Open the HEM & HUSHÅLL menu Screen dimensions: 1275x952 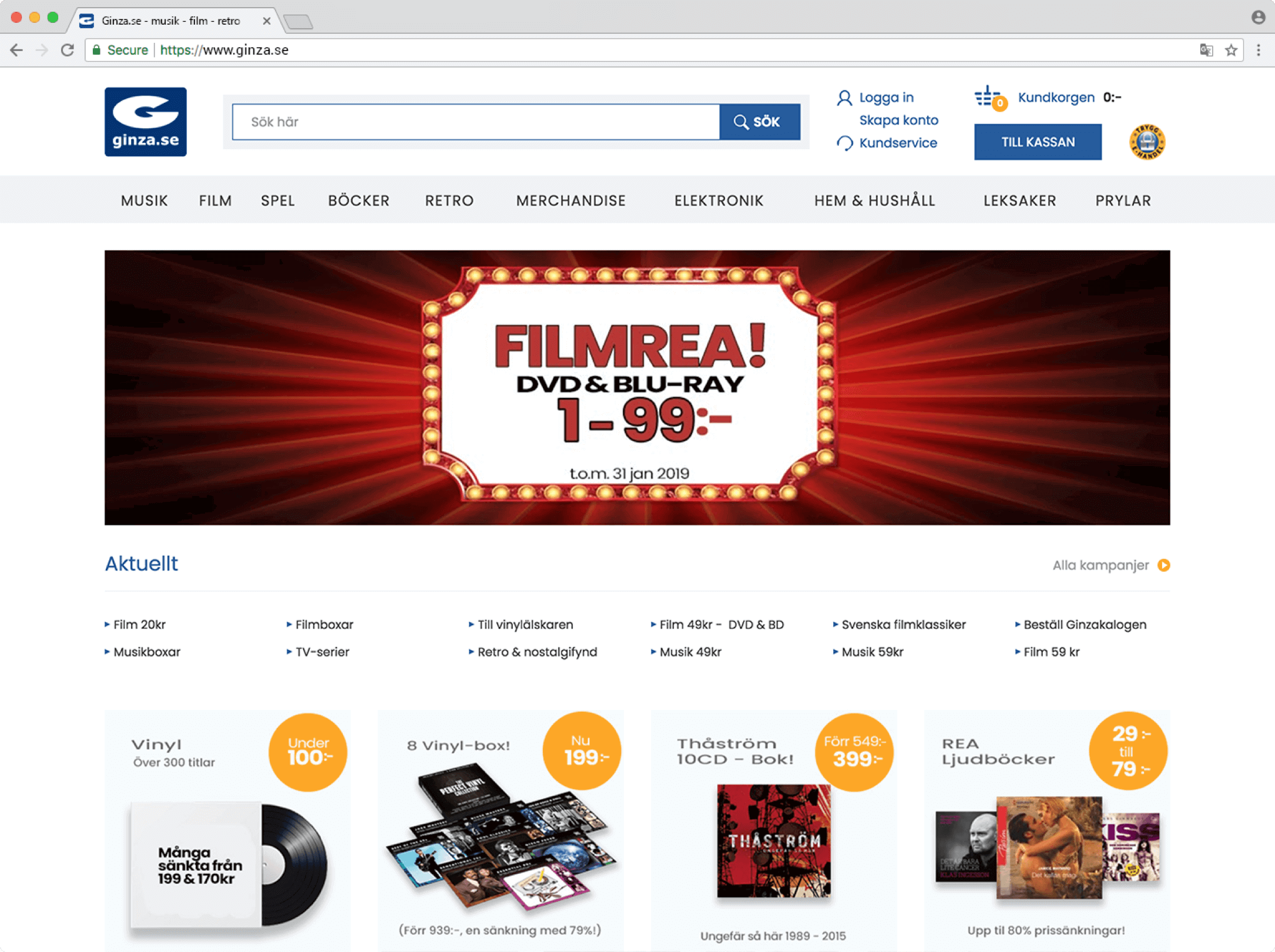[x=874, y=200]
